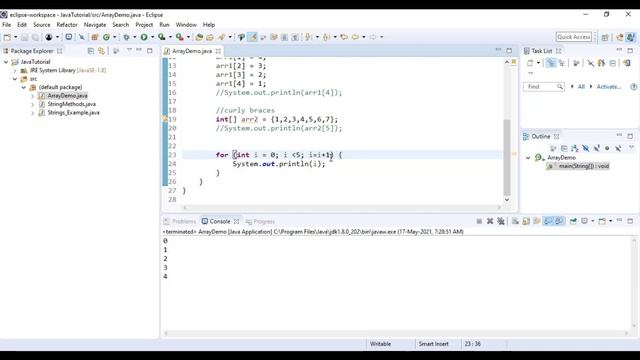
Task: Toggle Hide Non-Public Members in Outline
Action: click(607, 148)
